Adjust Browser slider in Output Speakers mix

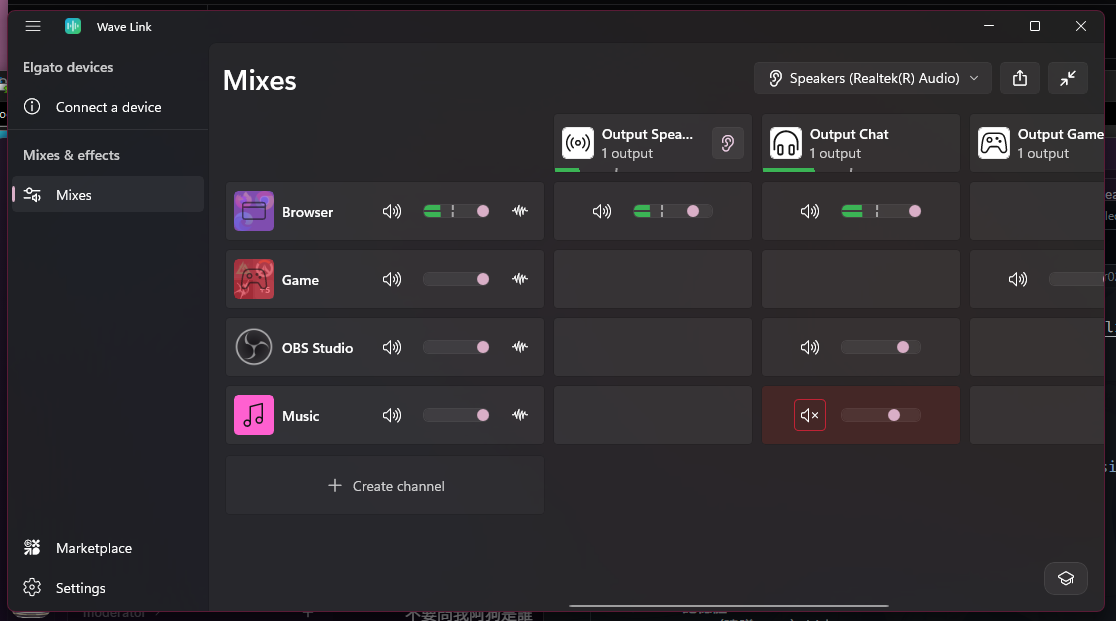[x=673, y=211]
